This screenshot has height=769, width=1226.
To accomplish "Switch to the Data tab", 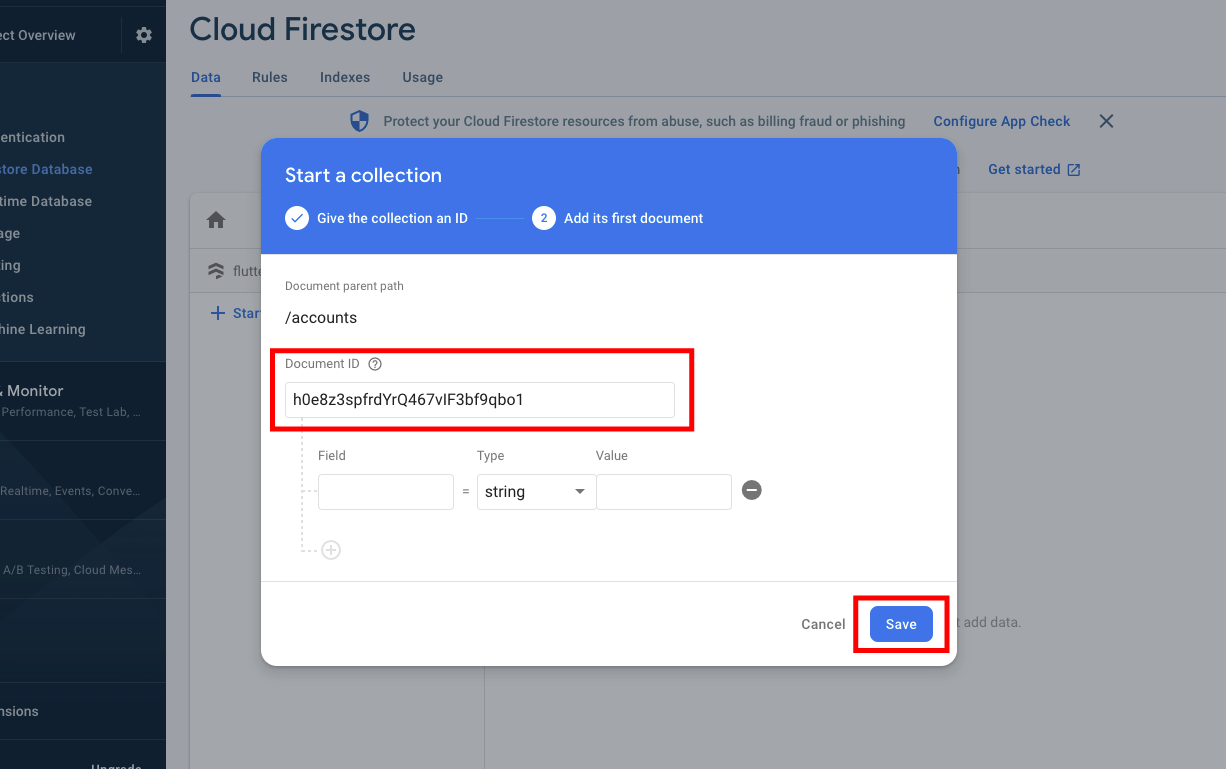I will (x=205, y=77).
